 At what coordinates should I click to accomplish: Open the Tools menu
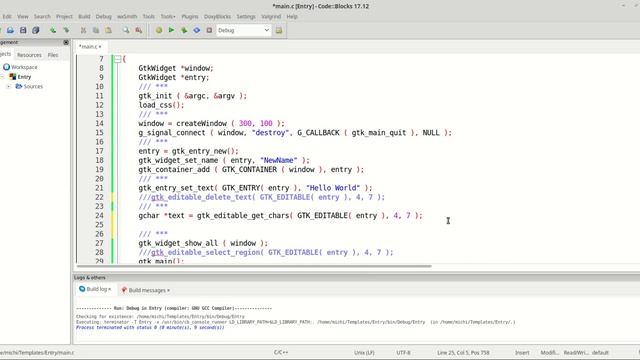pos(149,17)
